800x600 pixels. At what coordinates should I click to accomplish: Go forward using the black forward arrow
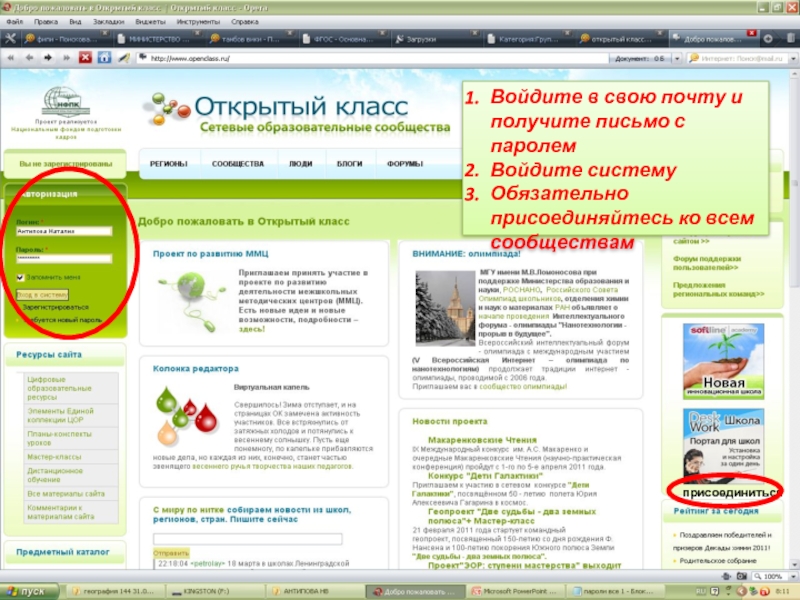pyautogui.click(x=47, y=58)
